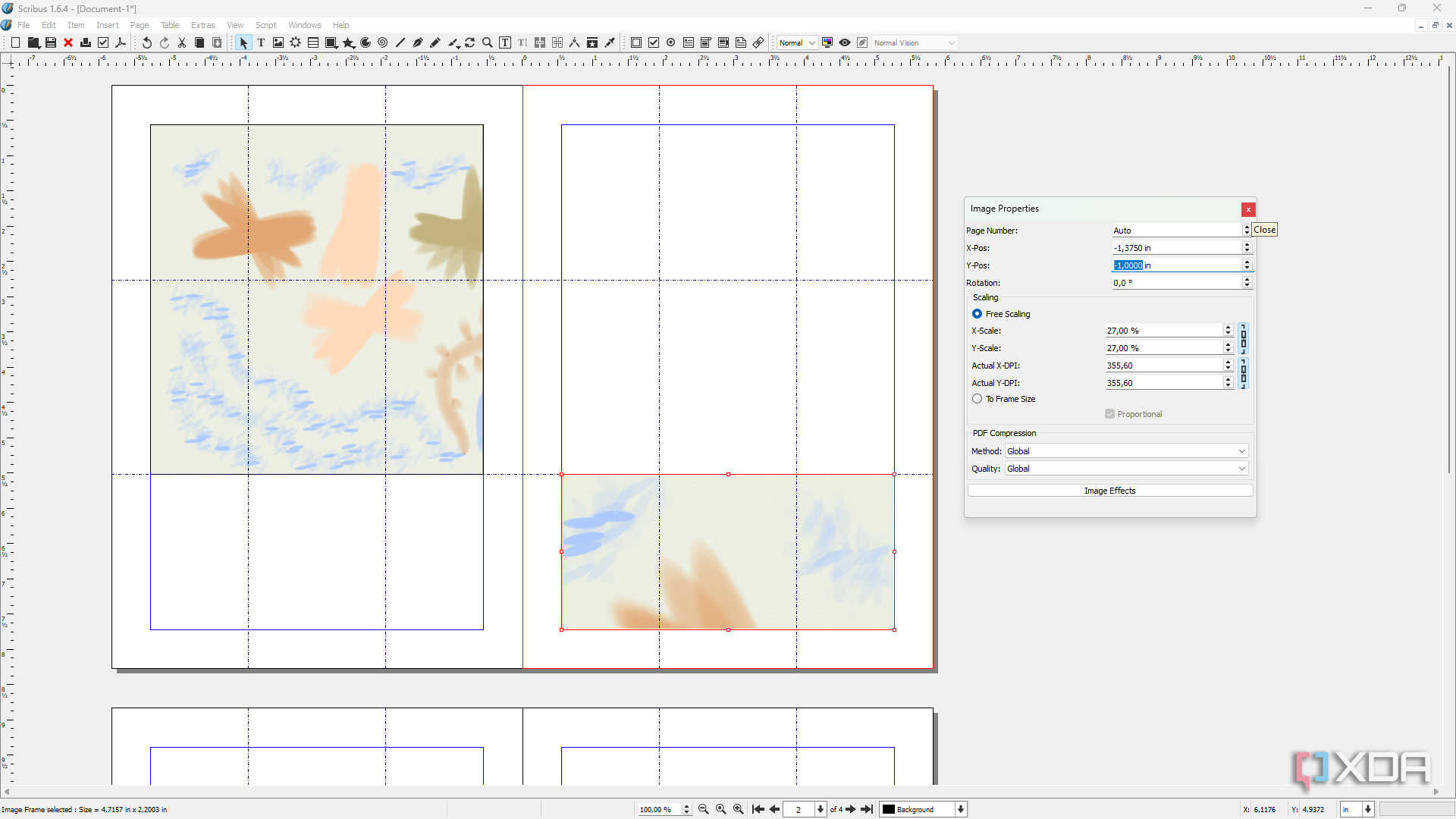
Task: Zoom out using the minus magnifier
Action: click(x=703, y=809)
